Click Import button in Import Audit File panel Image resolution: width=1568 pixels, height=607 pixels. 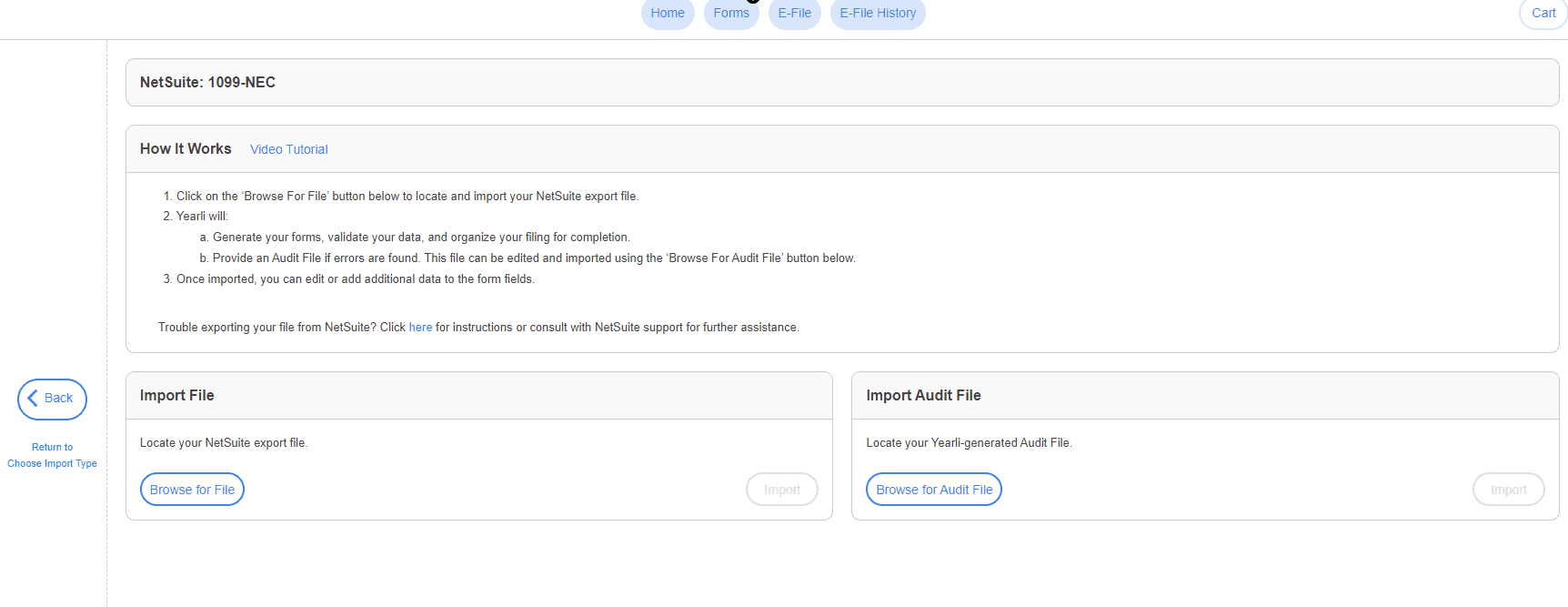tap(1509, 490)
